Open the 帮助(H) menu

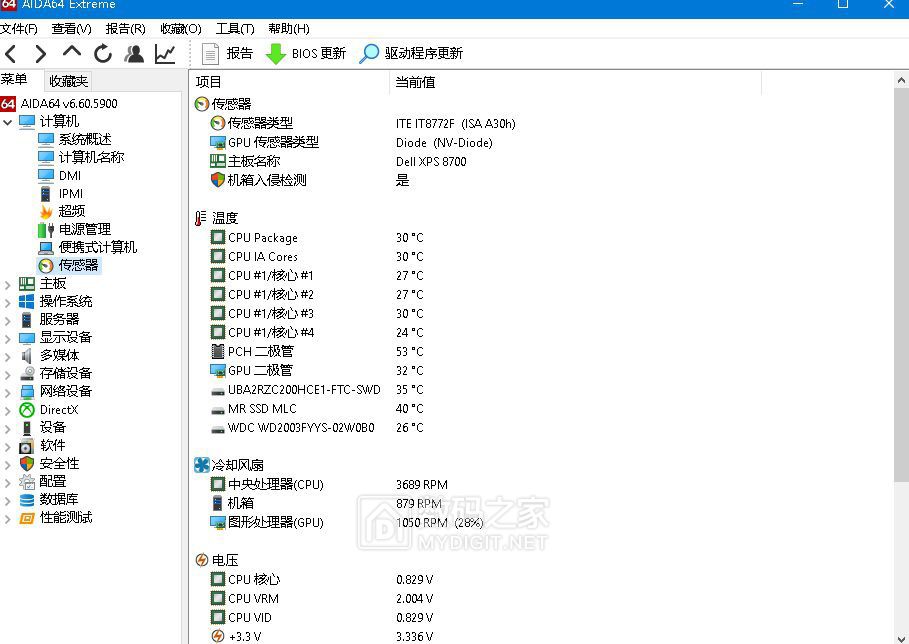pyautogui.click(x=289, y=28)
